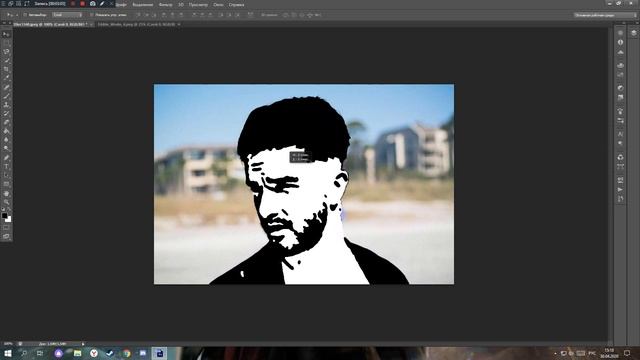640x360 pixels.
Task: Toggle the Автовыбор checkbox
Action: (25, 15)
